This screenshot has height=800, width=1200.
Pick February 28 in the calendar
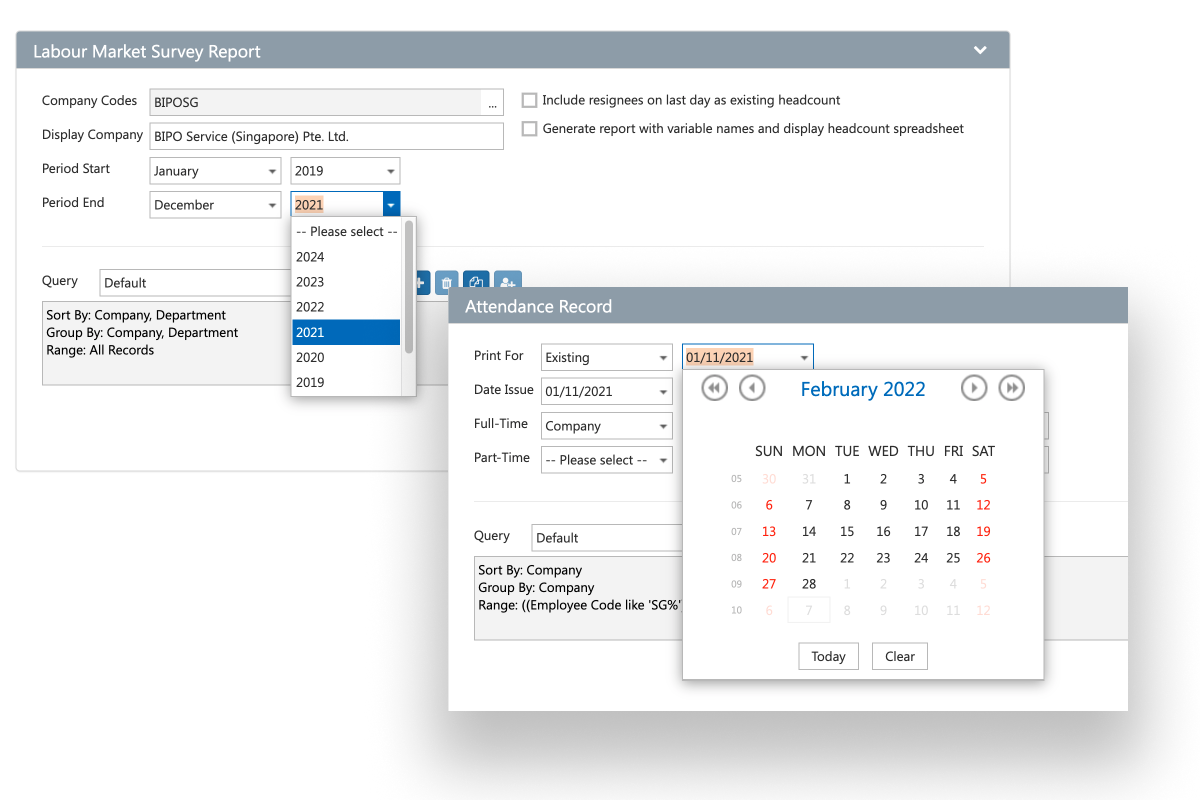click(809, 584)
